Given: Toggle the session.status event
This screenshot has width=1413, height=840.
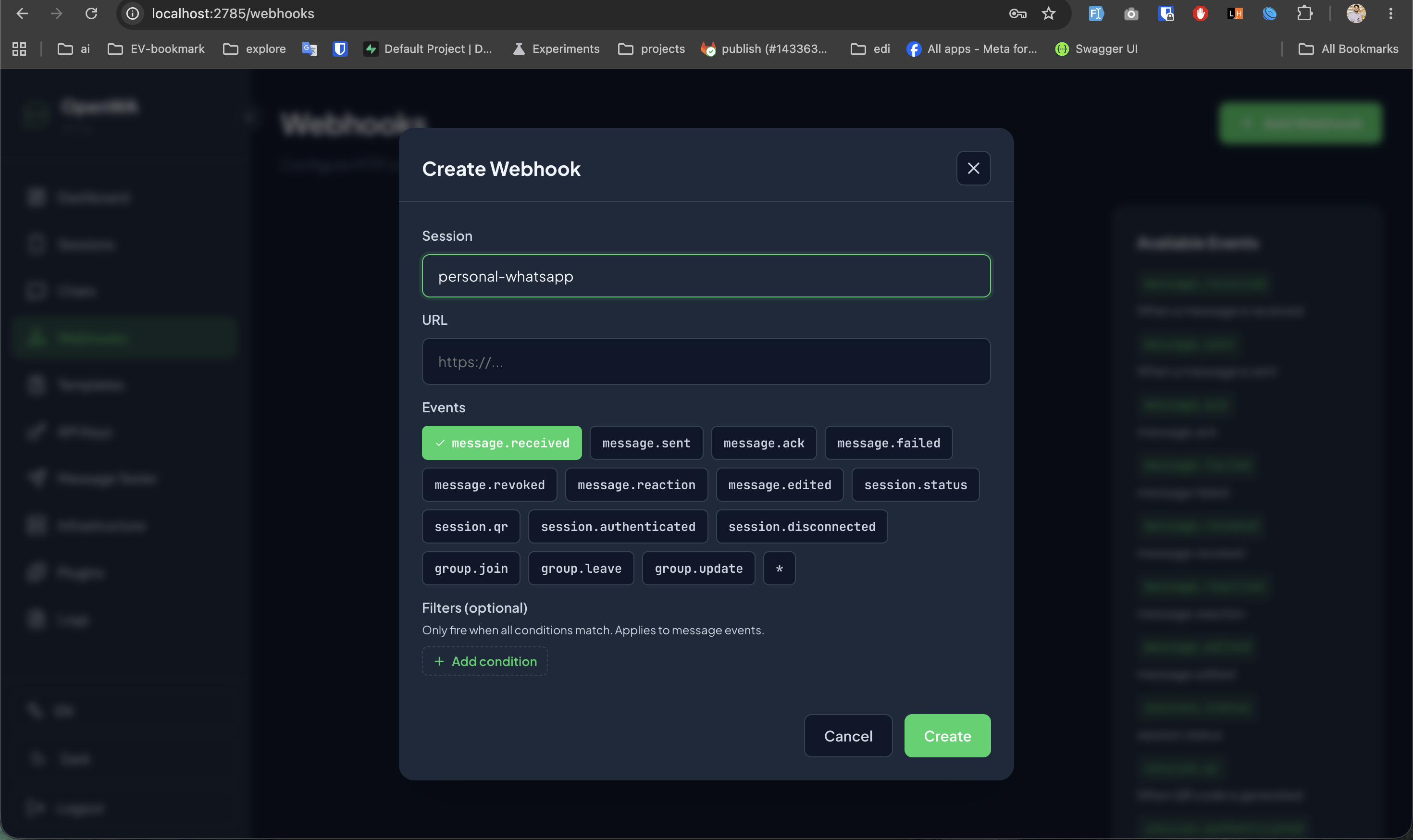Looking at the screenshot, I should pyautogui.click(x=916, y=485).
